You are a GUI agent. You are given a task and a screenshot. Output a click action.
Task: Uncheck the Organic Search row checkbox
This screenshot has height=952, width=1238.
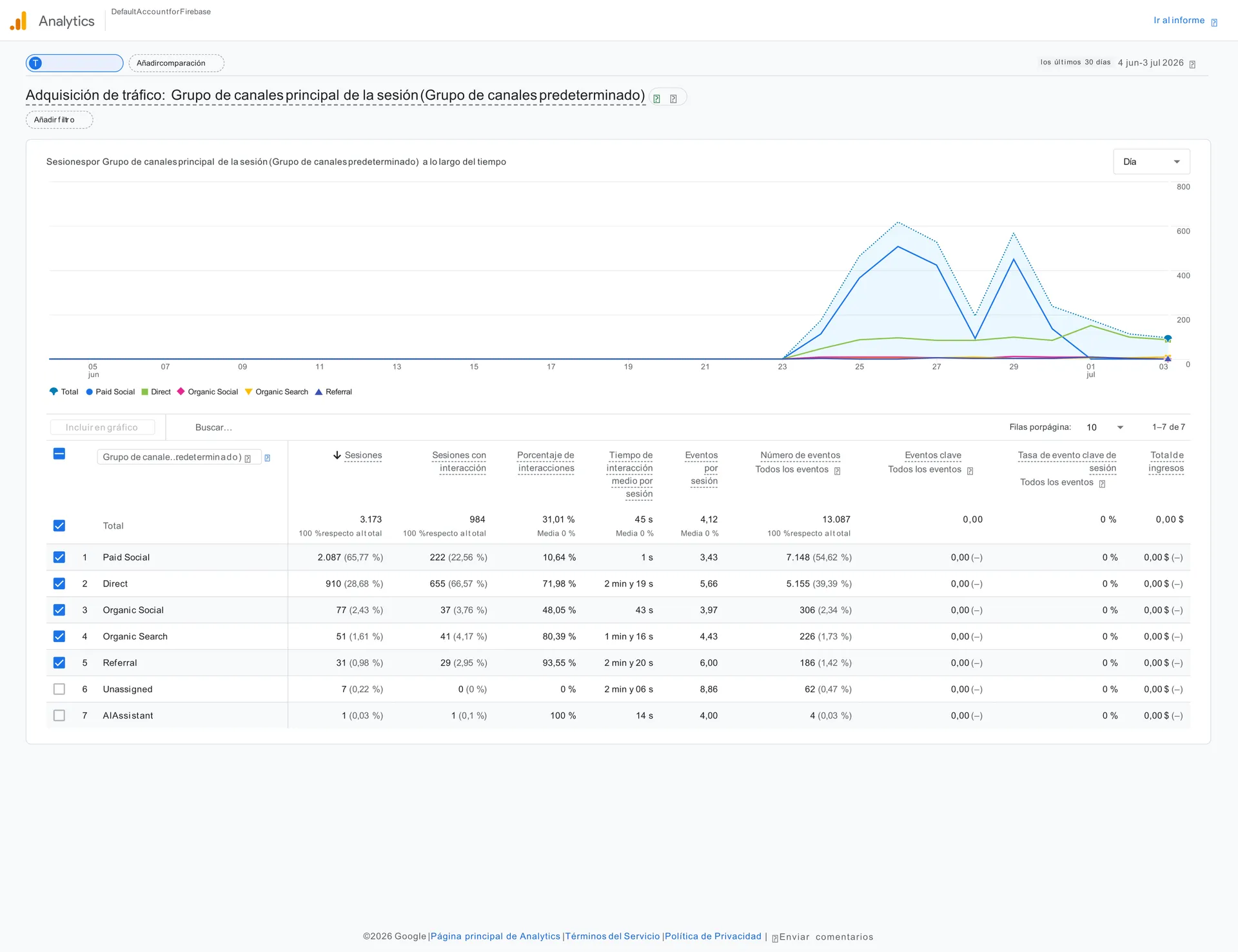pyautogui.click(x=59, y=637)
